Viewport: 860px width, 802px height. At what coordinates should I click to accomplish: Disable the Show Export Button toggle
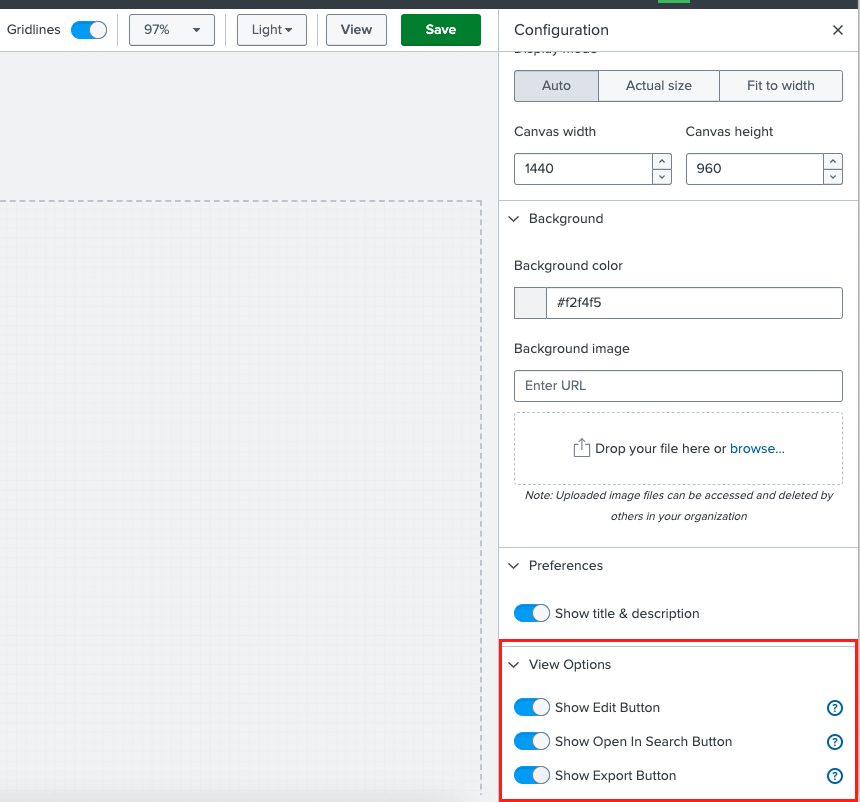(532, 775)
